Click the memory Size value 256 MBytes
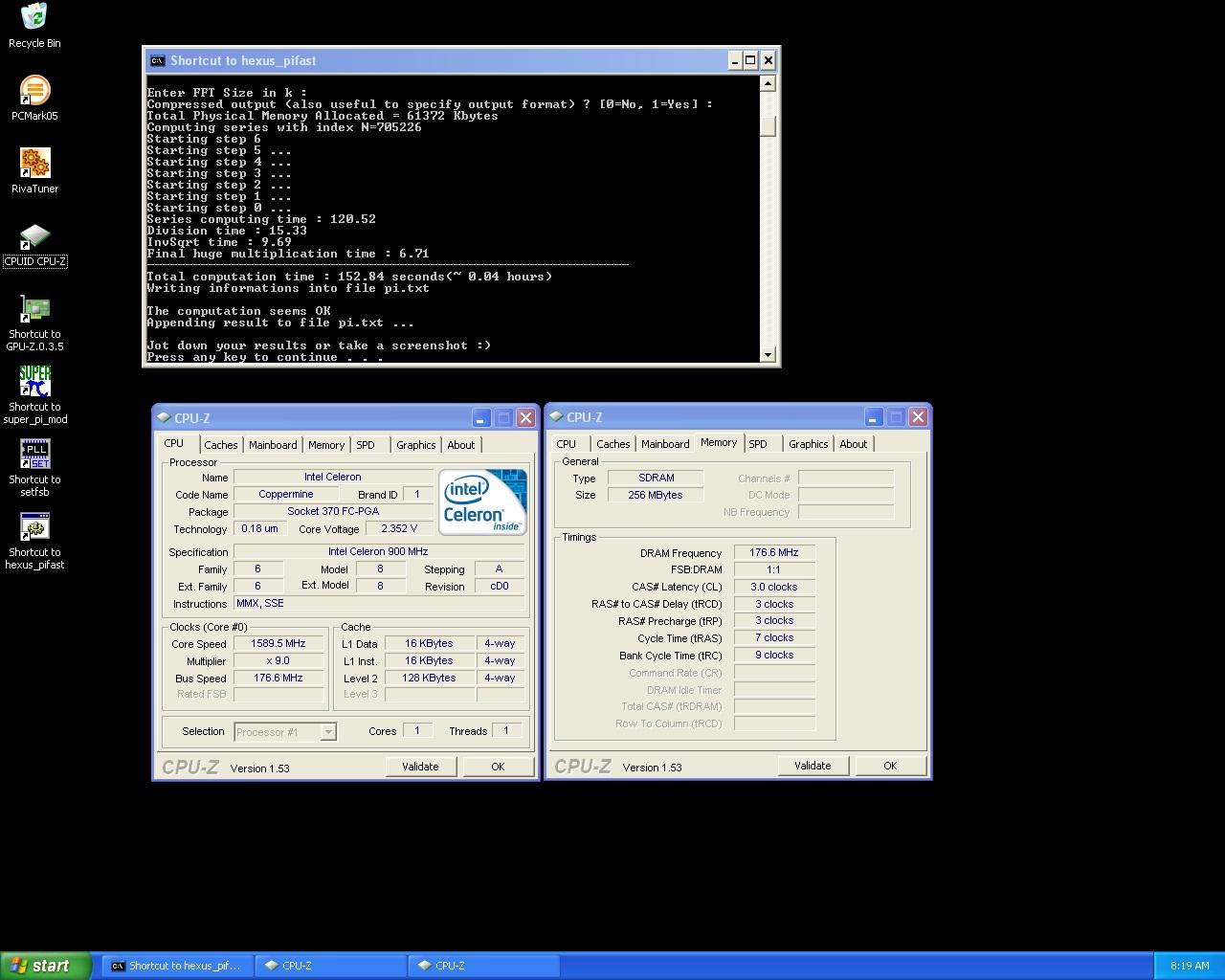This screenshot has width=1225, height=980. click(656, 495)
